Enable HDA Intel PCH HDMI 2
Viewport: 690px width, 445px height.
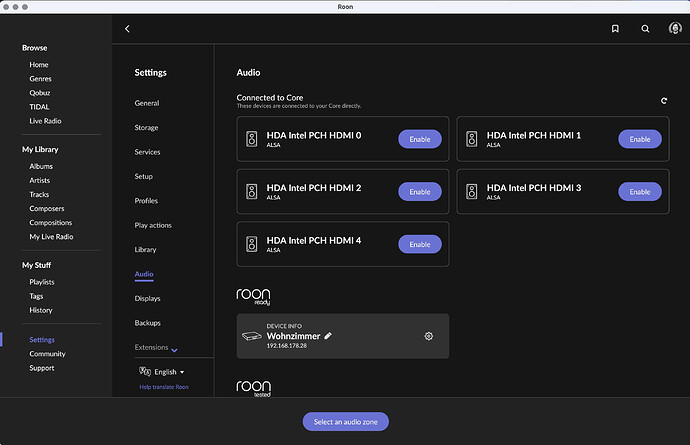click(x=420, y=191)
